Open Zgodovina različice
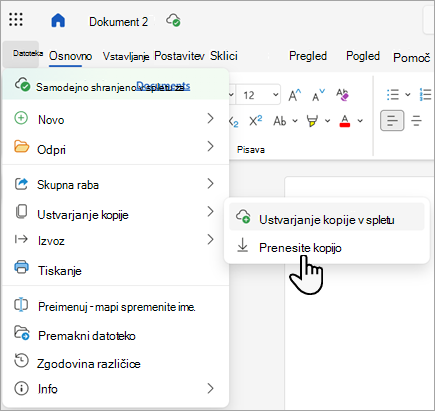 click(115, 363)
